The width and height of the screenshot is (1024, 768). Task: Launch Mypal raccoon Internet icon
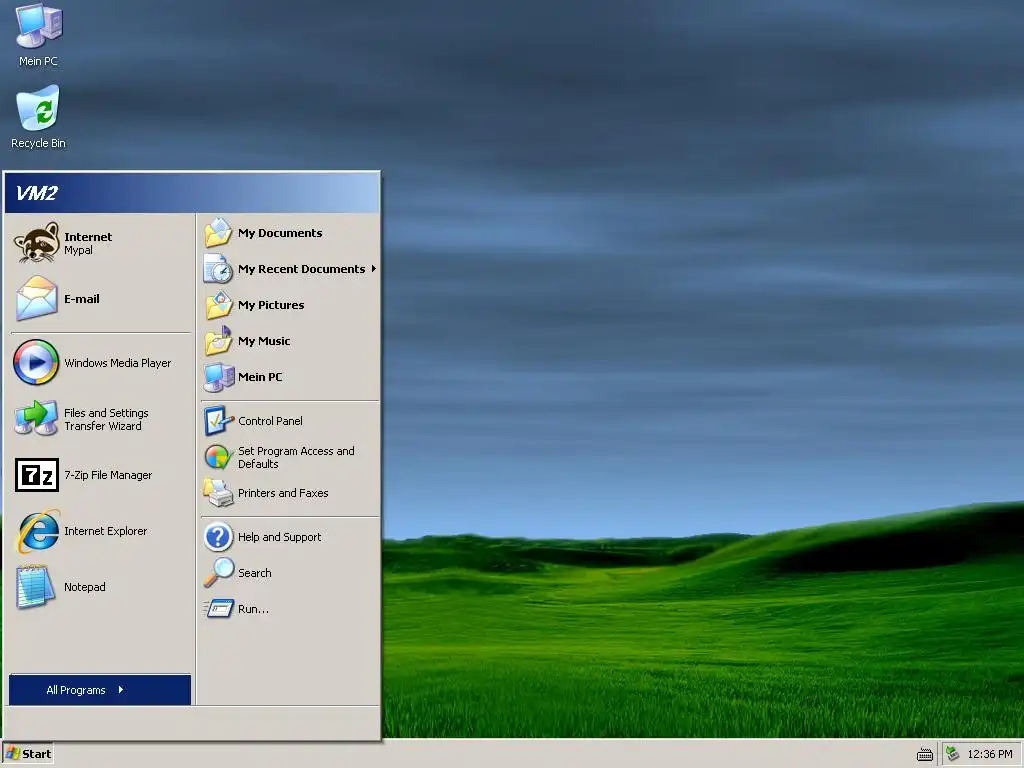[36, 243]
